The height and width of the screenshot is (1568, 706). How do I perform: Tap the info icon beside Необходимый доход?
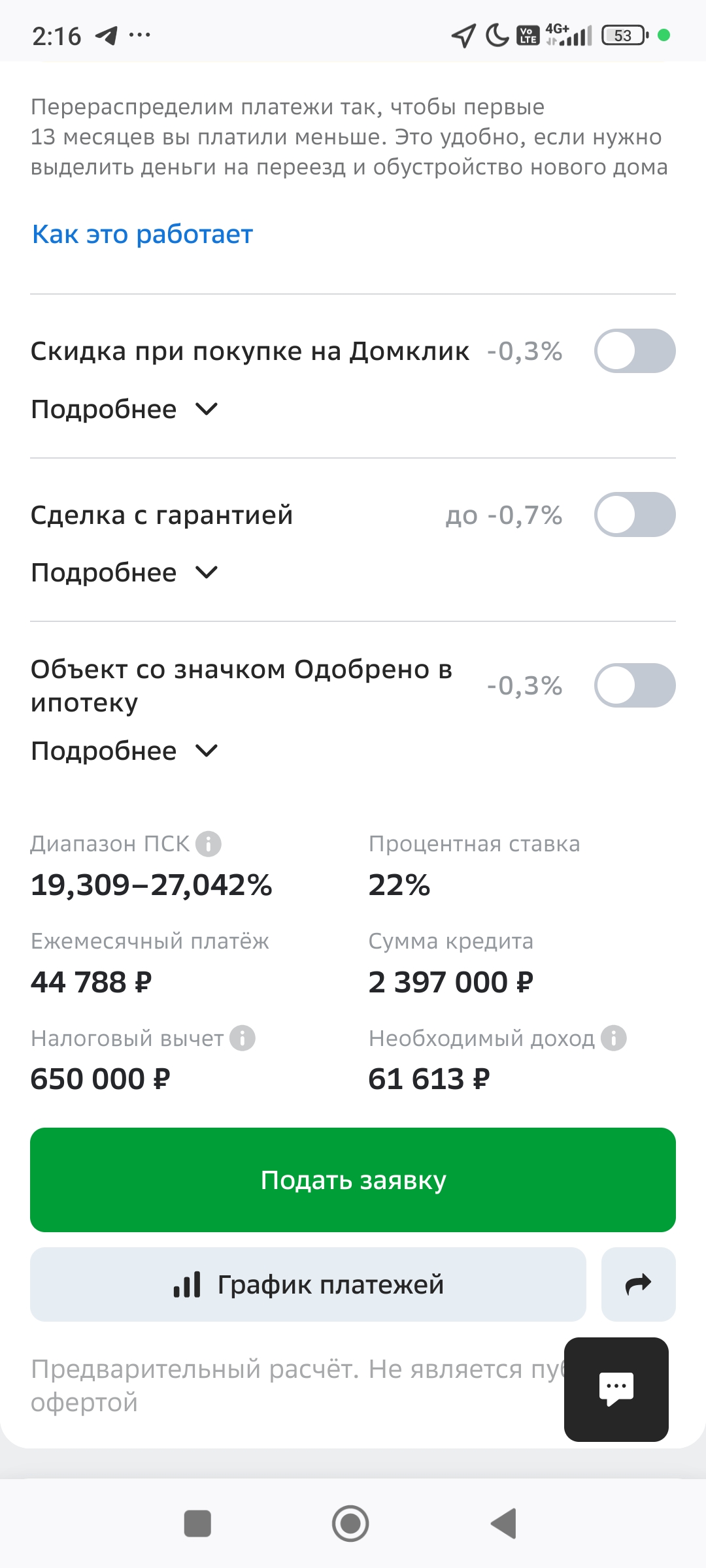614,1038
